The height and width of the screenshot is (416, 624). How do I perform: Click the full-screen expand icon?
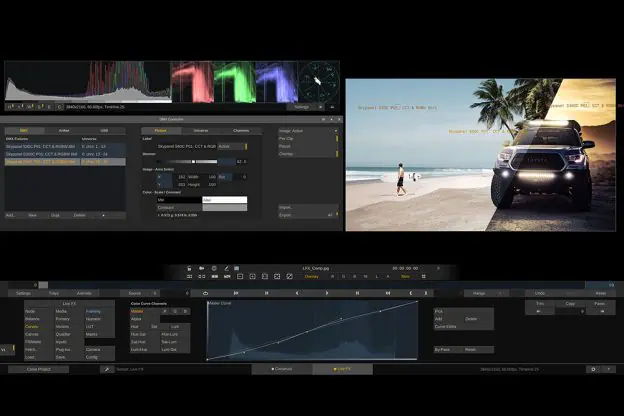[277, 276]
